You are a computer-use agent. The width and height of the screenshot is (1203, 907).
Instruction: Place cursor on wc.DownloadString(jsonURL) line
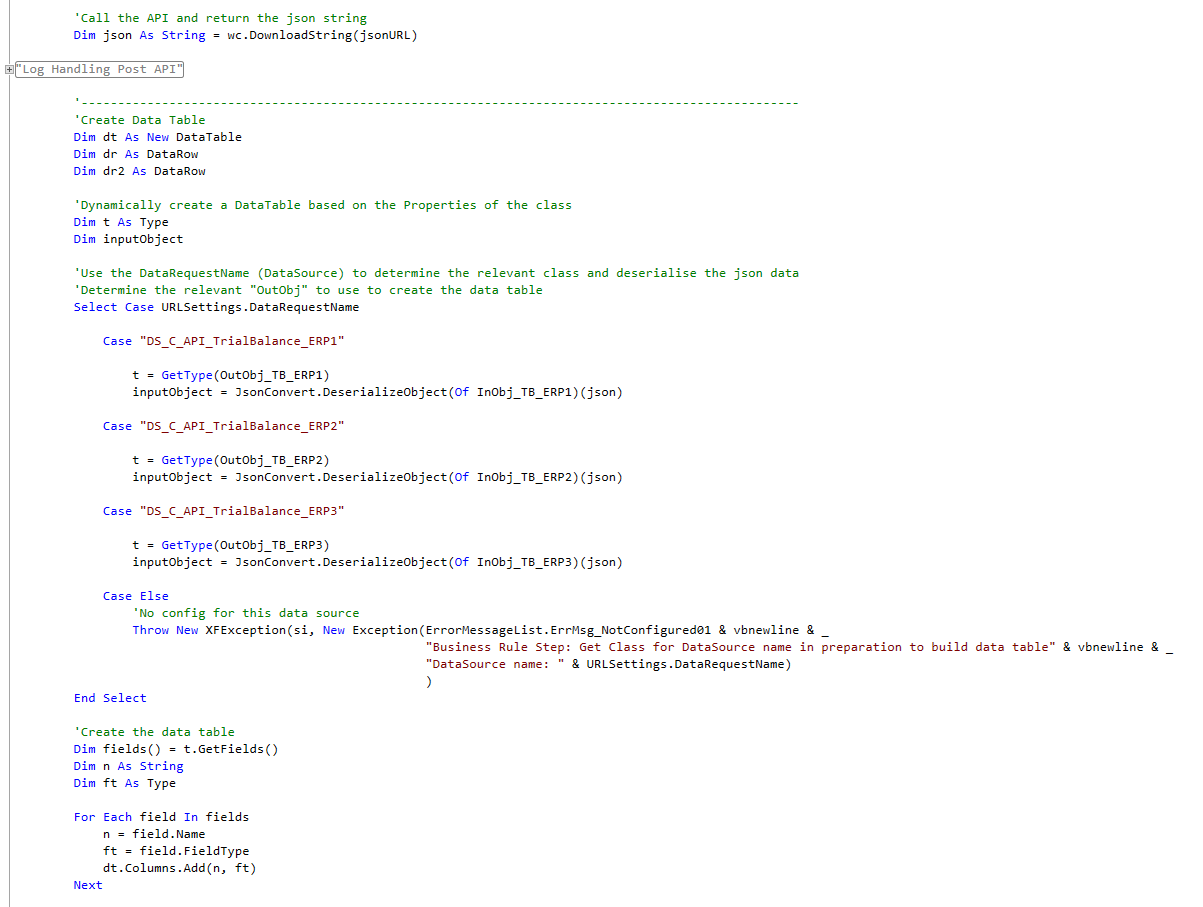tap(246, 35)
